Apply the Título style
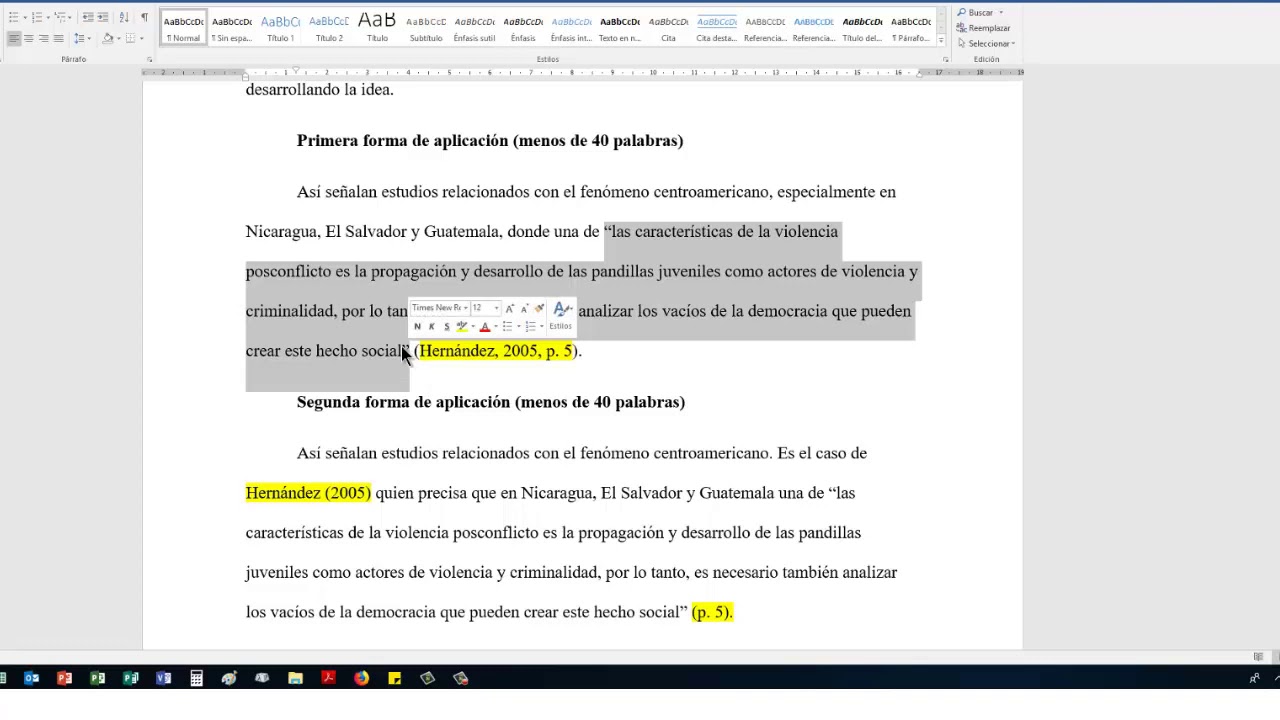 tap(377, 29)
